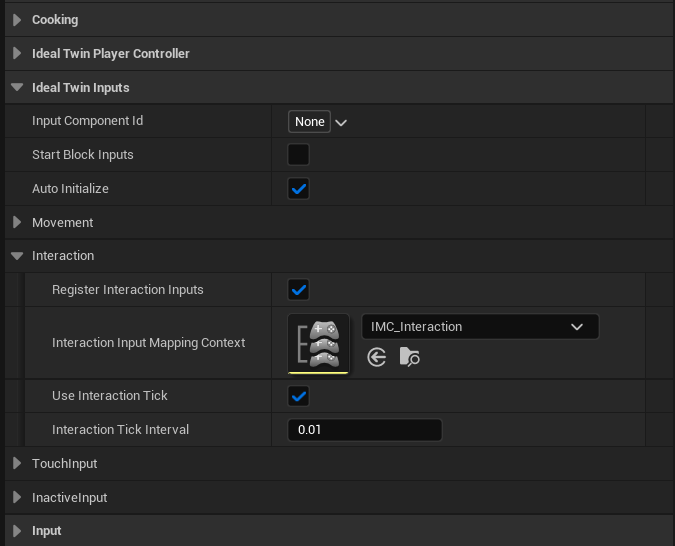Viewport: 675px width, 546px height.
Task: Click the Interaction Tick Interval value field
Action: point(364,430)
